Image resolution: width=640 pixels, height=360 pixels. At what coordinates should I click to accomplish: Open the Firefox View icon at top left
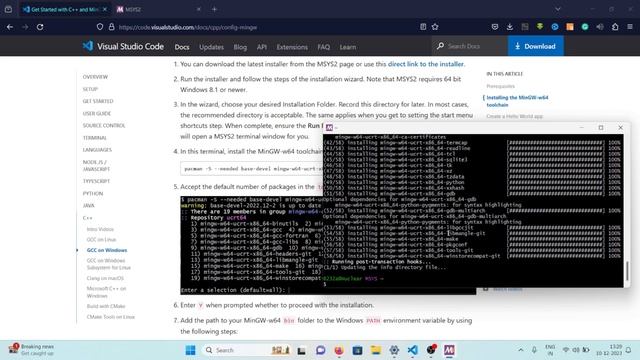tap(8, 9)
